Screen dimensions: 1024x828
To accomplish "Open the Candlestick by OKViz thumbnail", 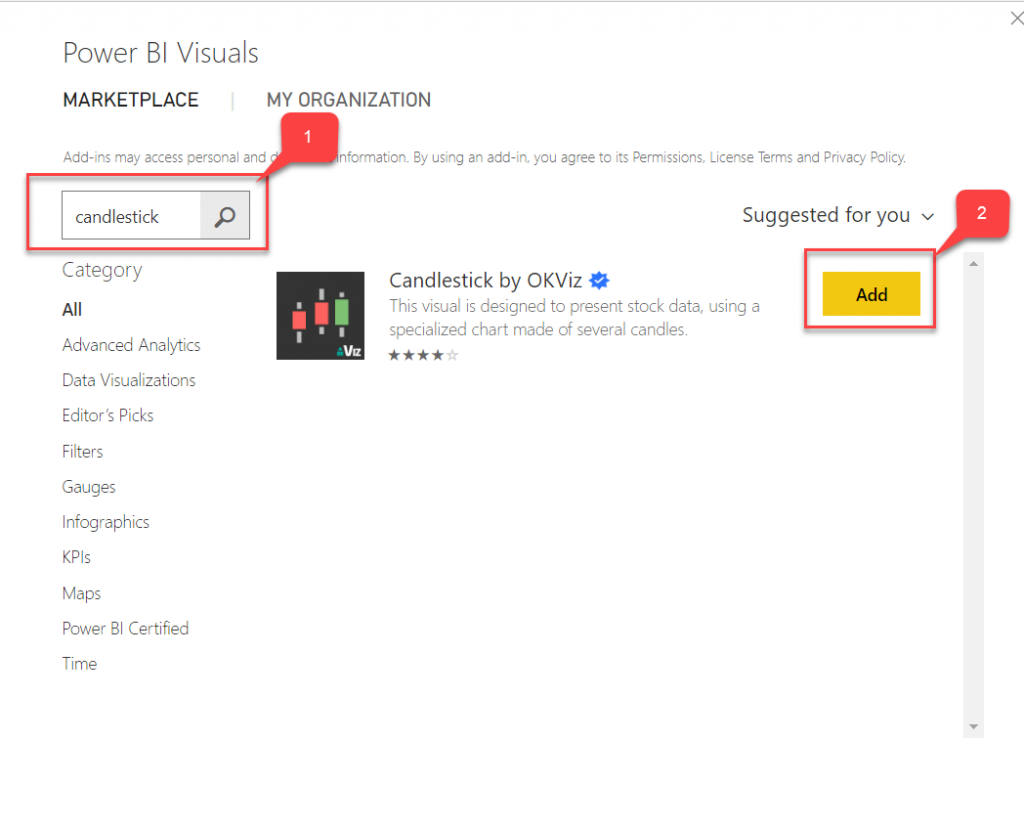I will [320, 315].
